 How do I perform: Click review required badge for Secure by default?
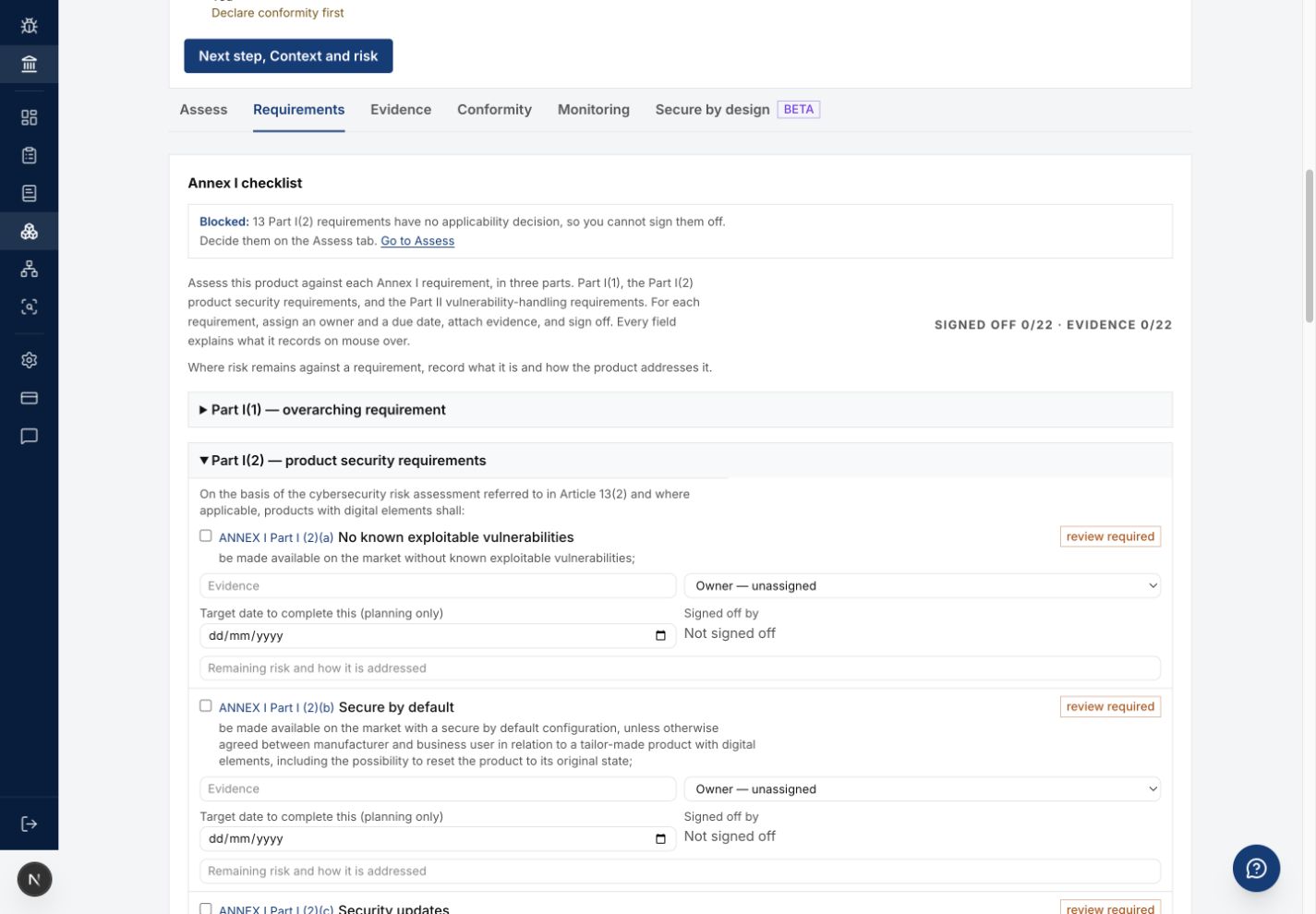[x=1110, y=706]
